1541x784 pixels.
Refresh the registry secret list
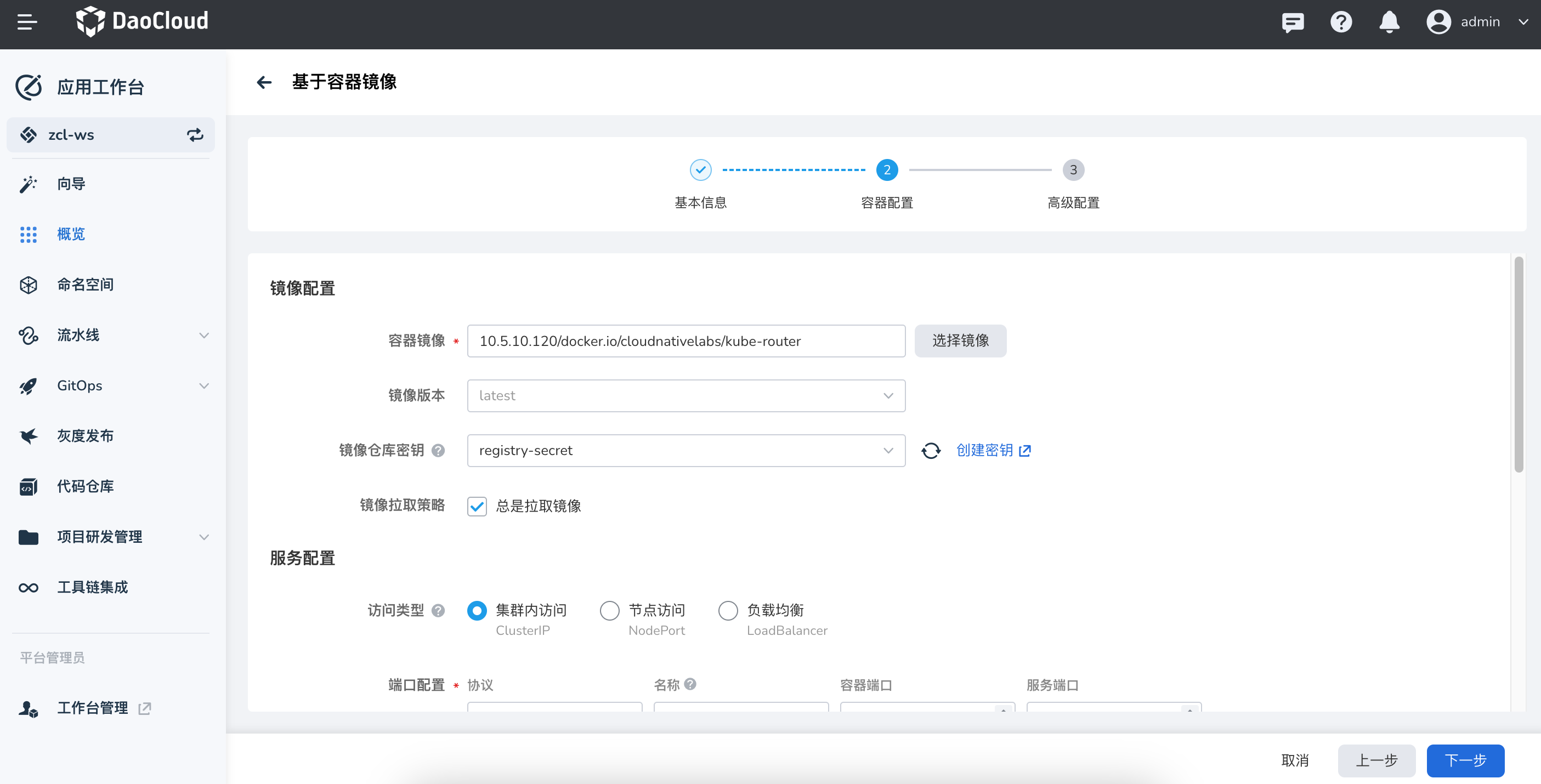tap(931, 450)
